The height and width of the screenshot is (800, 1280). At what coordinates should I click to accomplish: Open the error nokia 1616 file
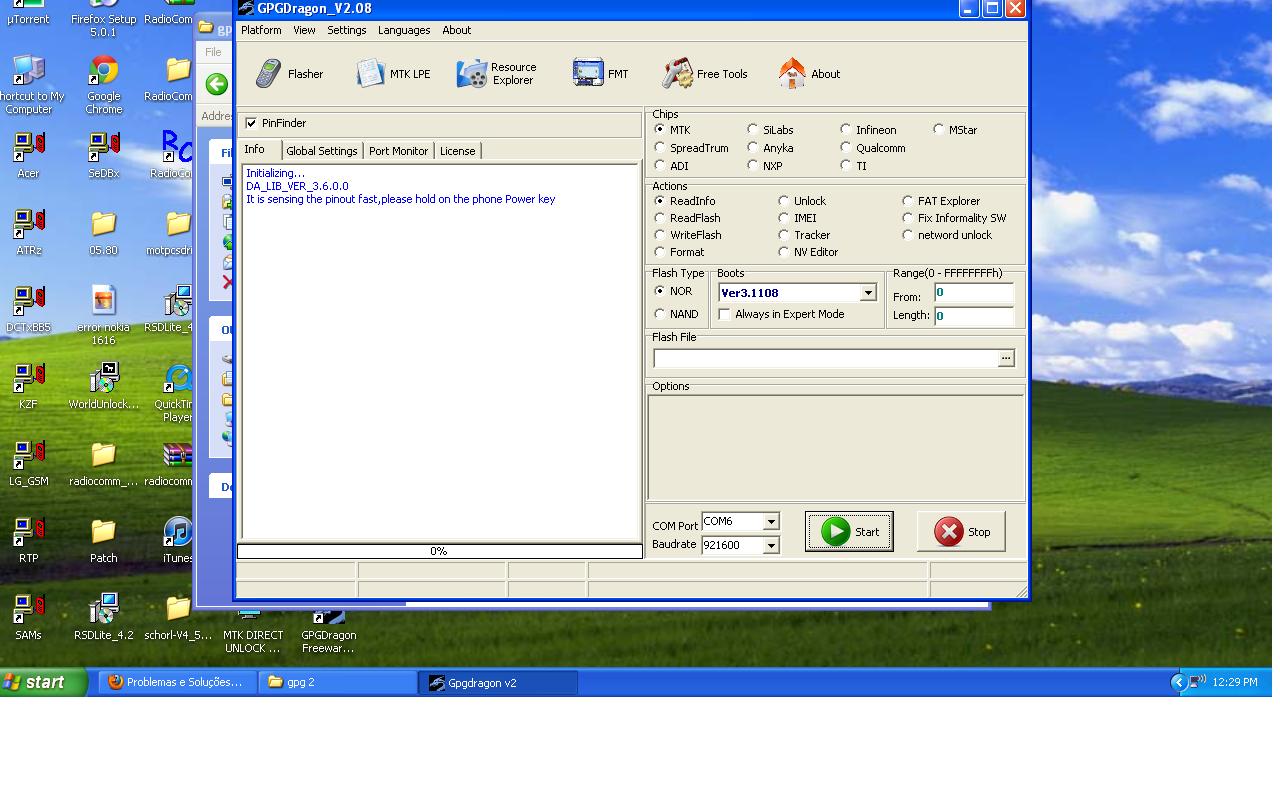(x=103, y=315)
